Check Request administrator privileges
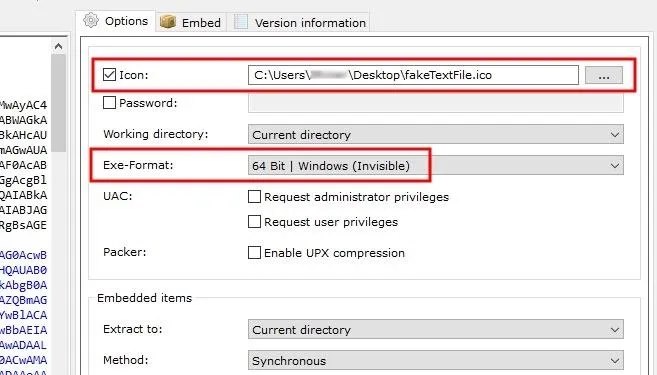Image resolution: width=657 pixels, height=375 pixels. [254, 197]
